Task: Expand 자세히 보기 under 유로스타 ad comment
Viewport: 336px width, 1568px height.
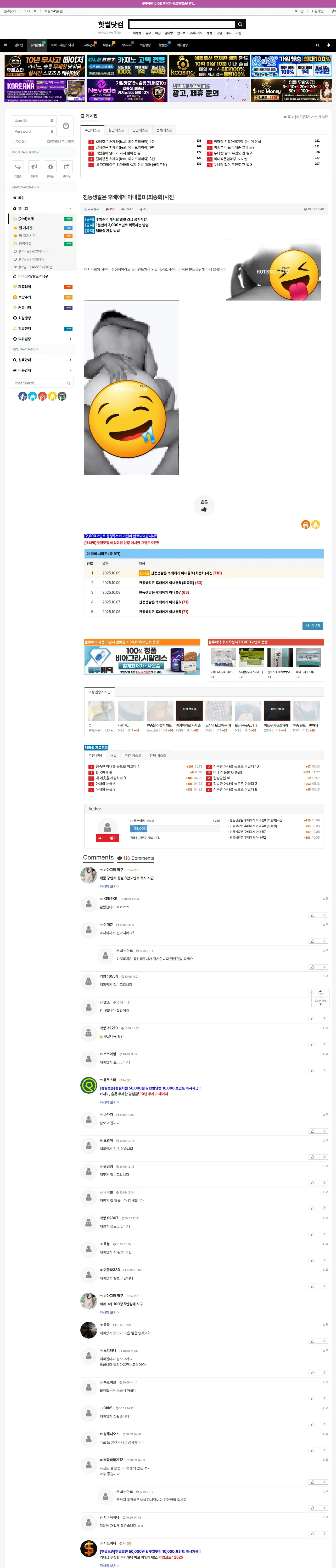Action: [x=109, y=1102]
